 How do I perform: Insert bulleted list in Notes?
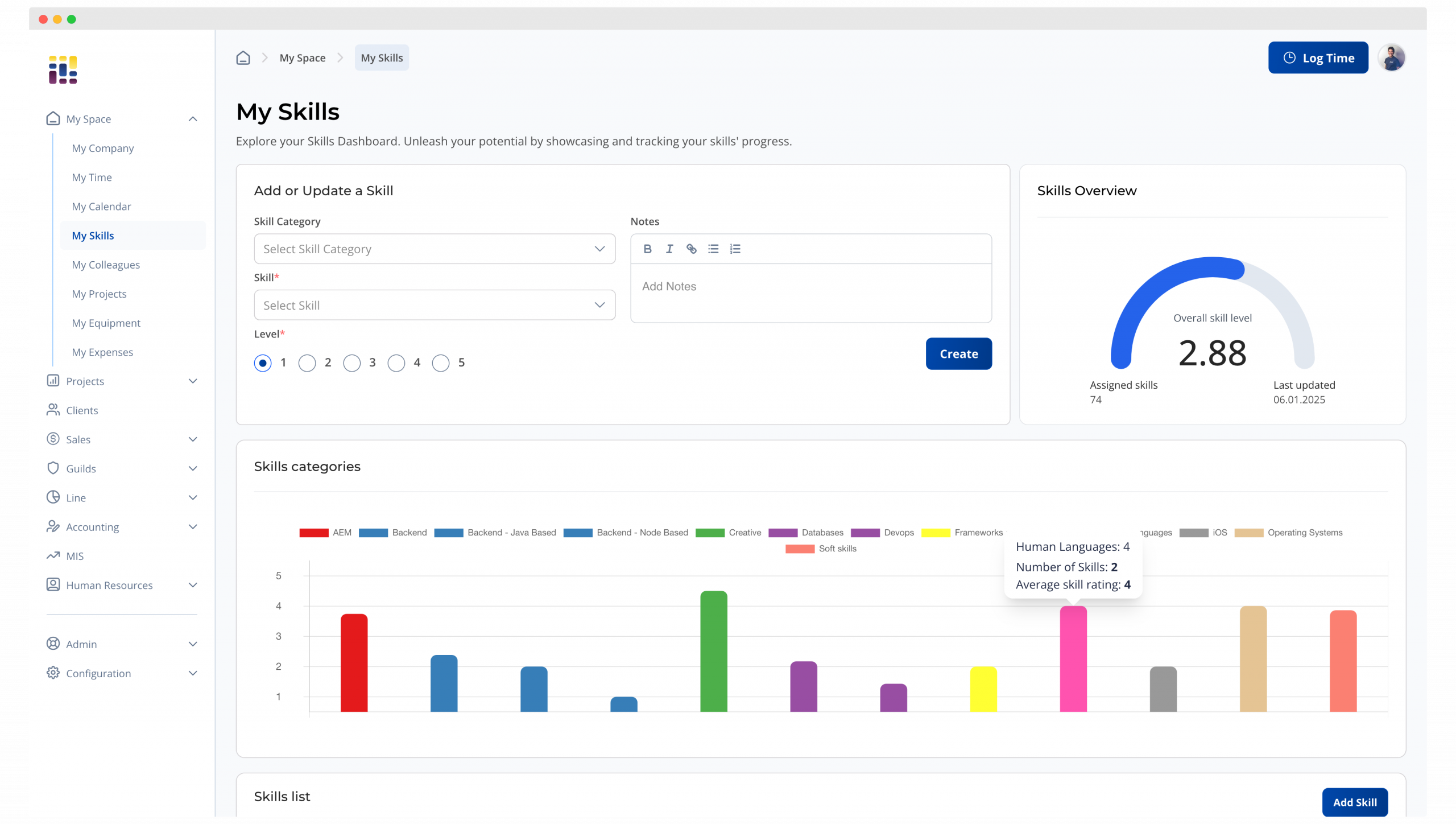713,249
